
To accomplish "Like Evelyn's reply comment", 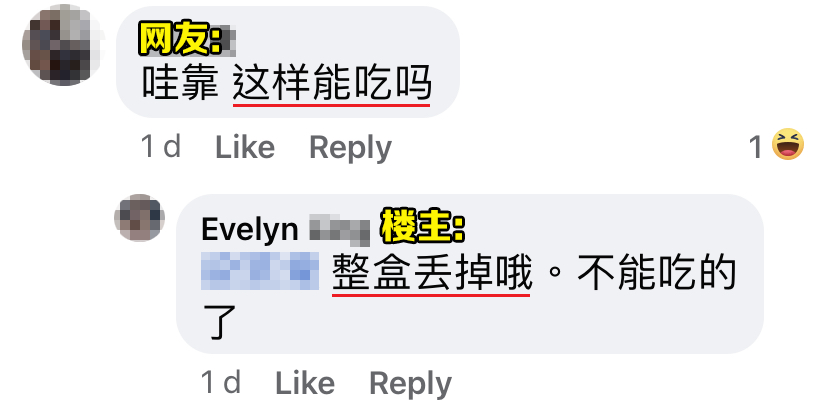I will point(305,383).
